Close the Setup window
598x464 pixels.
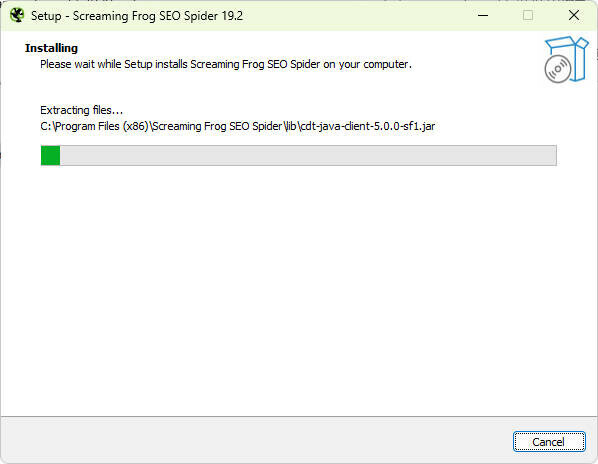(x=574, y=15)
